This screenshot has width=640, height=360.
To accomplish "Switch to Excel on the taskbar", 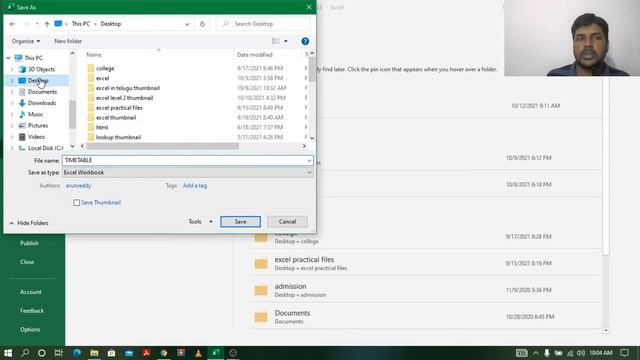I will pyautogui.click(x=216, y=353).
